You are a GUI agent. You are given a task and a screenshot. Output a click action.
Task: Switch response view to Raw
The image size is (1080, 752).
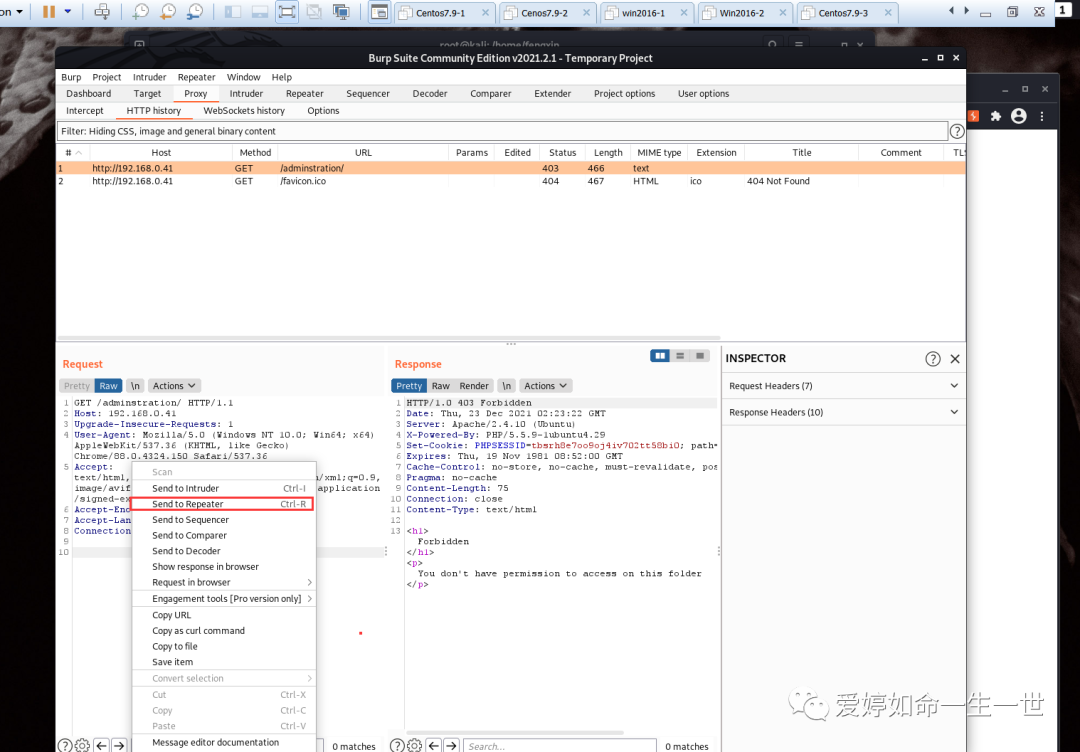coord(441,386)
